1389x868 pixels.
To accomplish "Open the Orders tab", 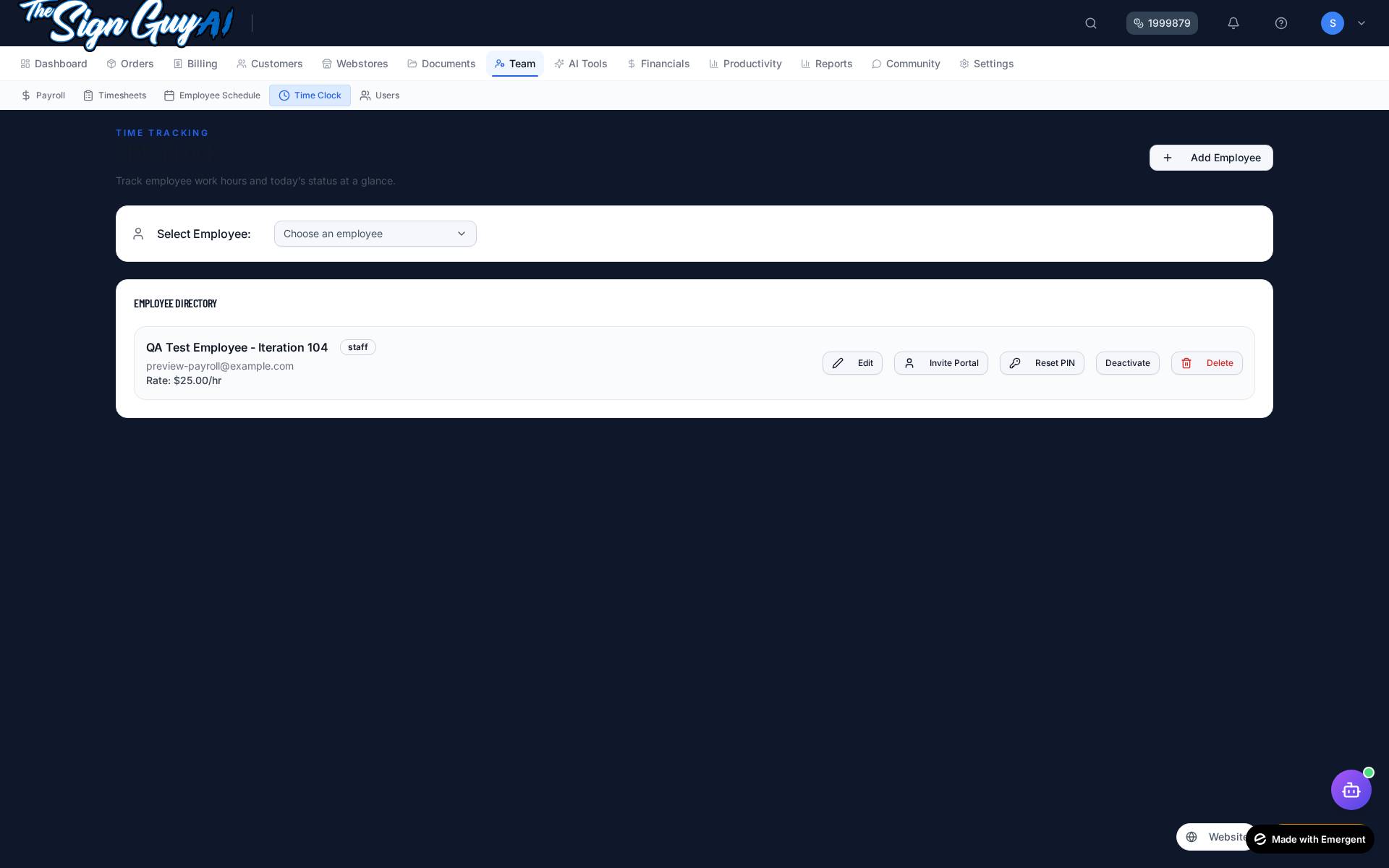I will [130, 64].
